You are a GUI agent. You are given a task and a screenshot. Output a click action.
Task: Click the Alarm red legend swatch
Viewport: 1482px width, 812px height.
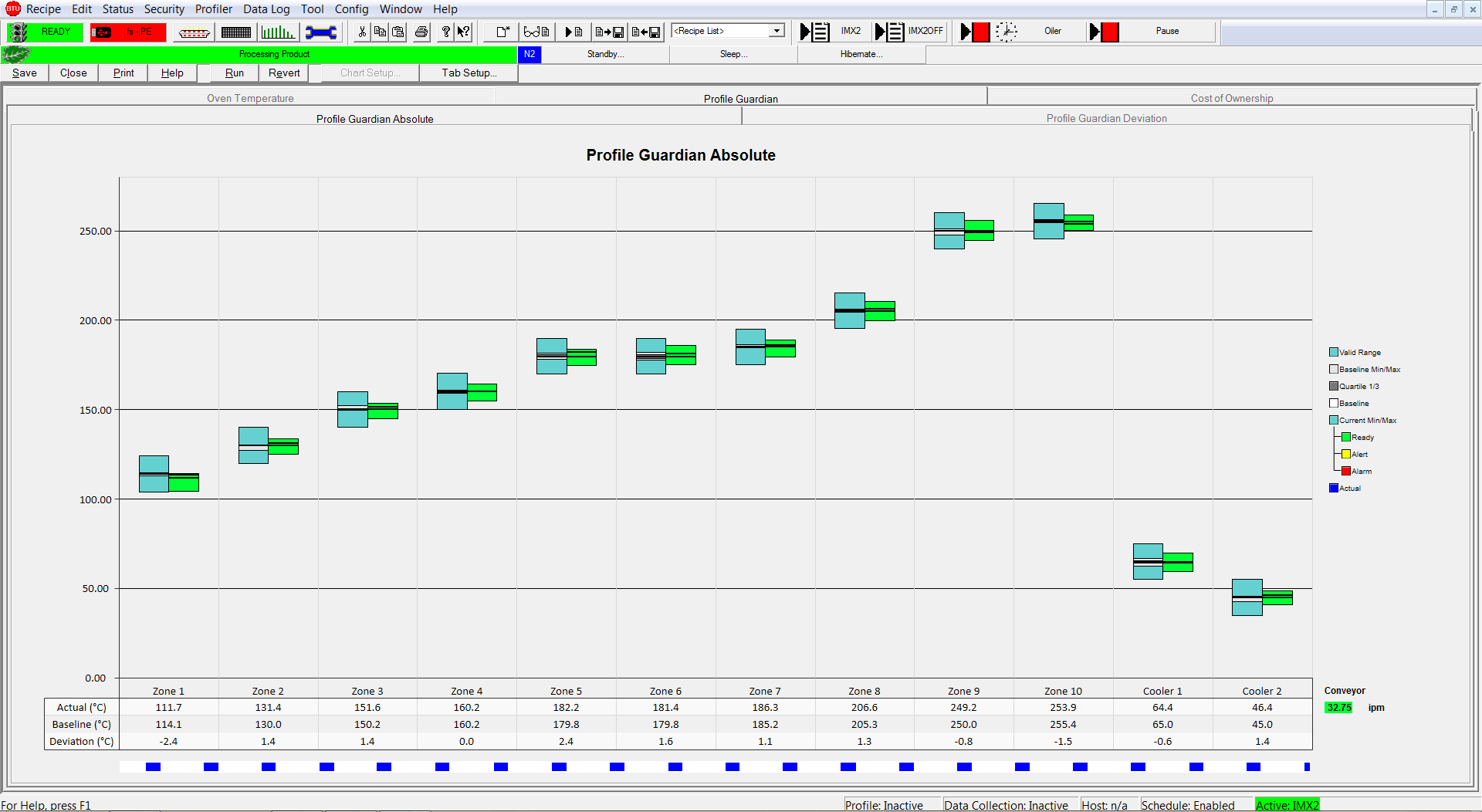(x=1346, y=471)
